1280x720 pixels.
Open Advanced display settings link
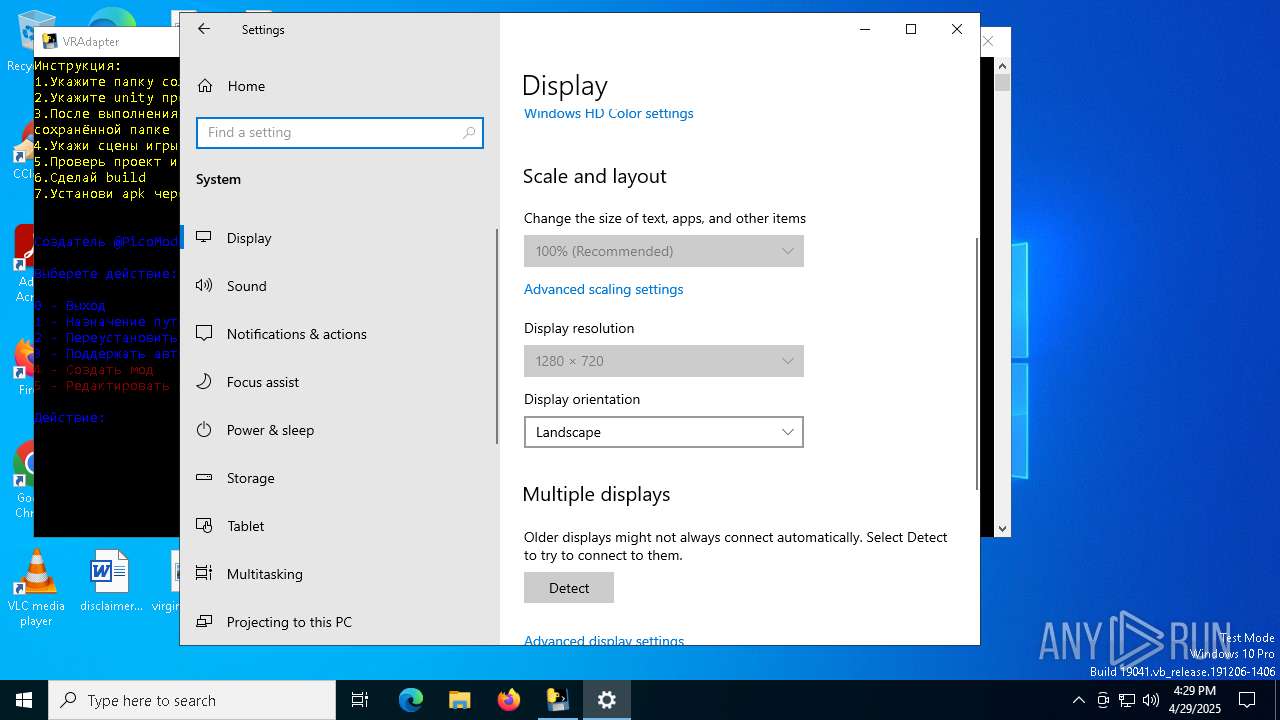tap(604, 640)
